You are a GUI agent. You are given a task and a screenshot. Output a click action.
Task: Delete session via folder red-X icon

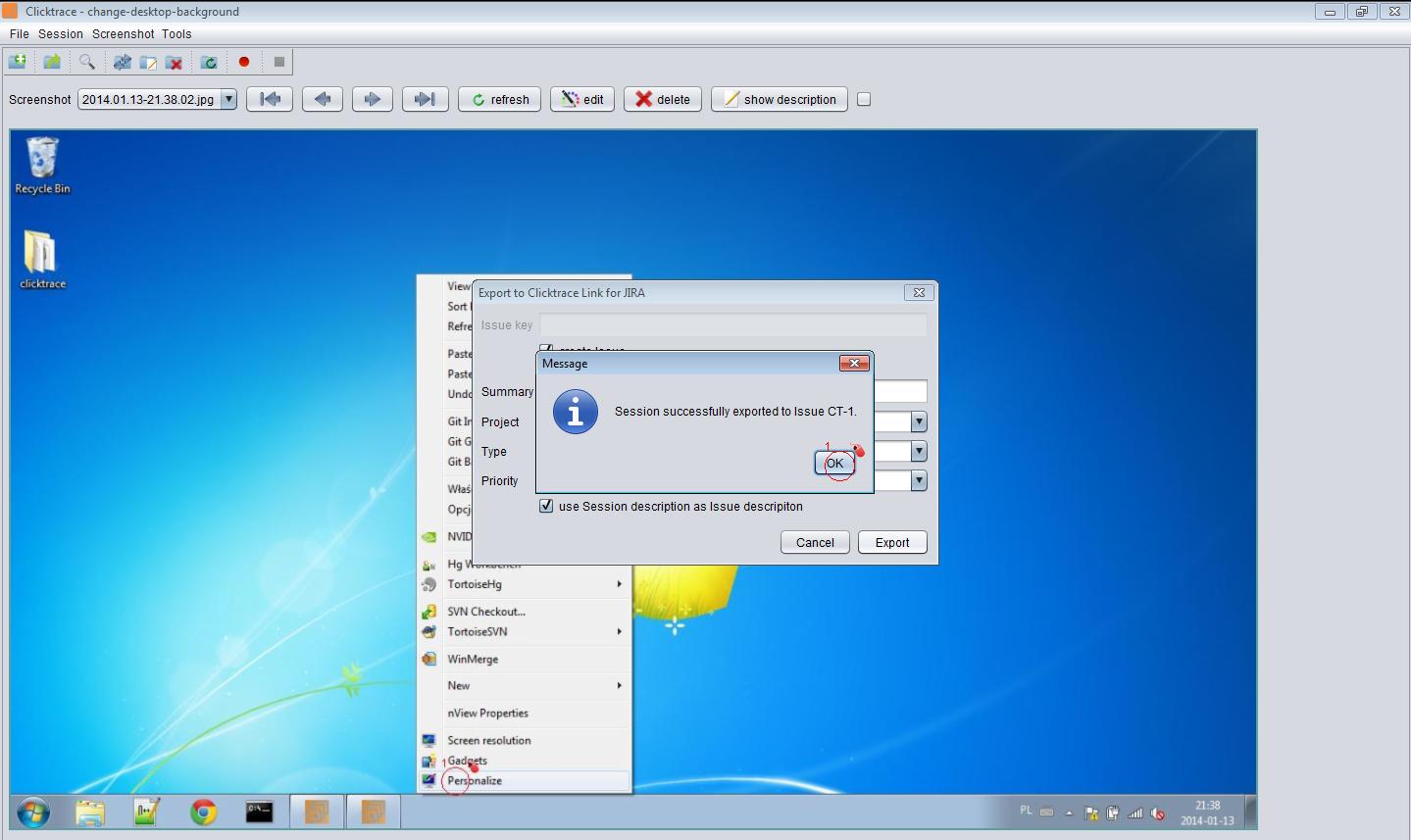(x=175, y=62)
